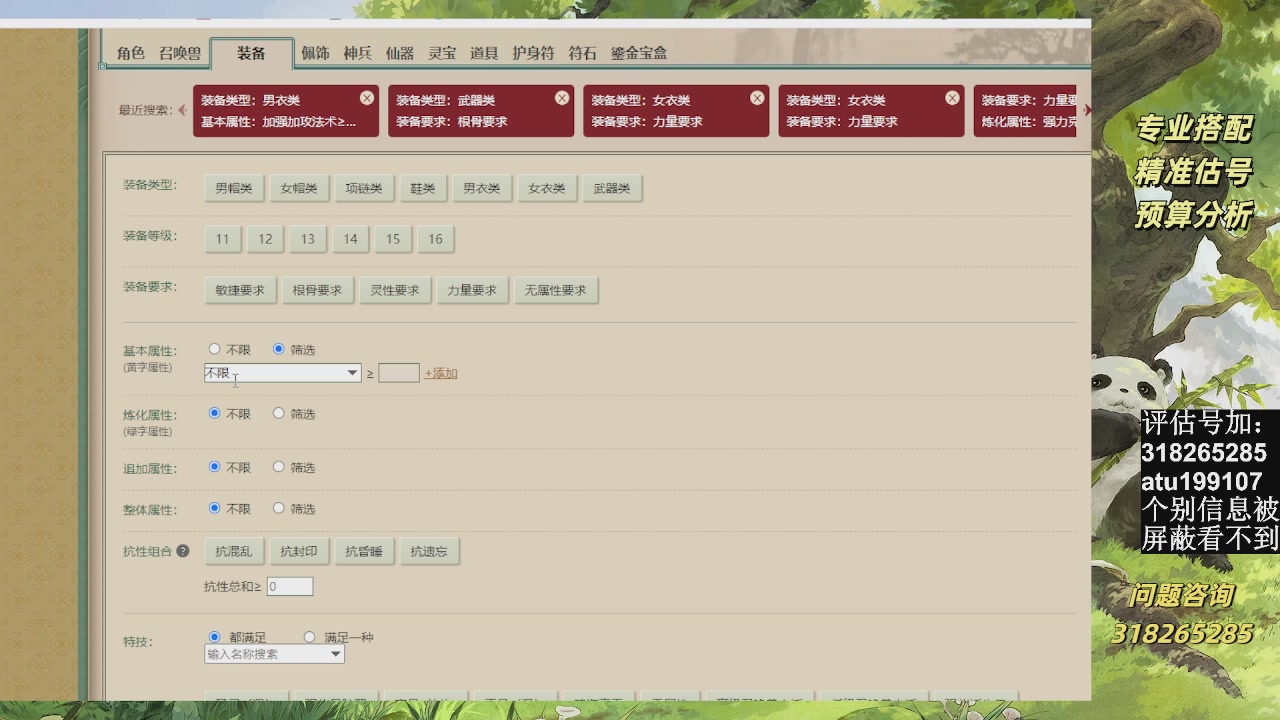
Task: Click the 抗性总和 input field
Action: click(x=289, y=586)
